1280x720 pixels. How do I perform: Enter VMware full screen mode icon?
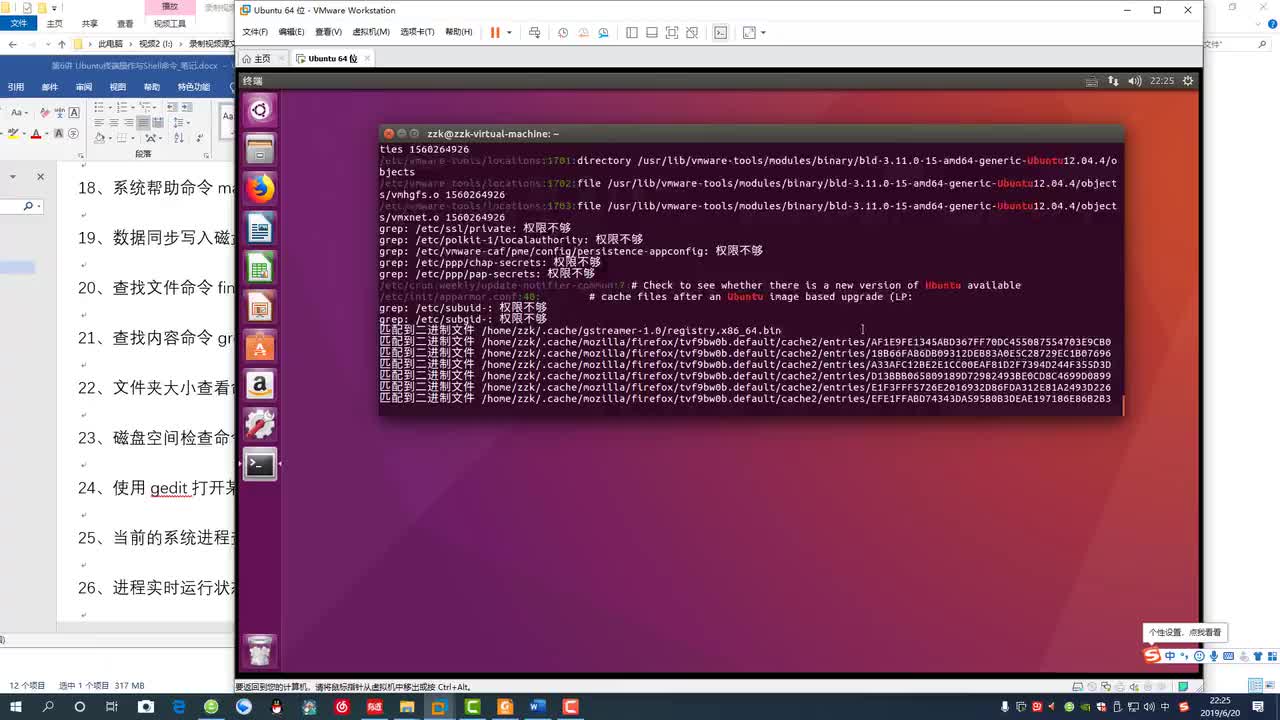672,32
